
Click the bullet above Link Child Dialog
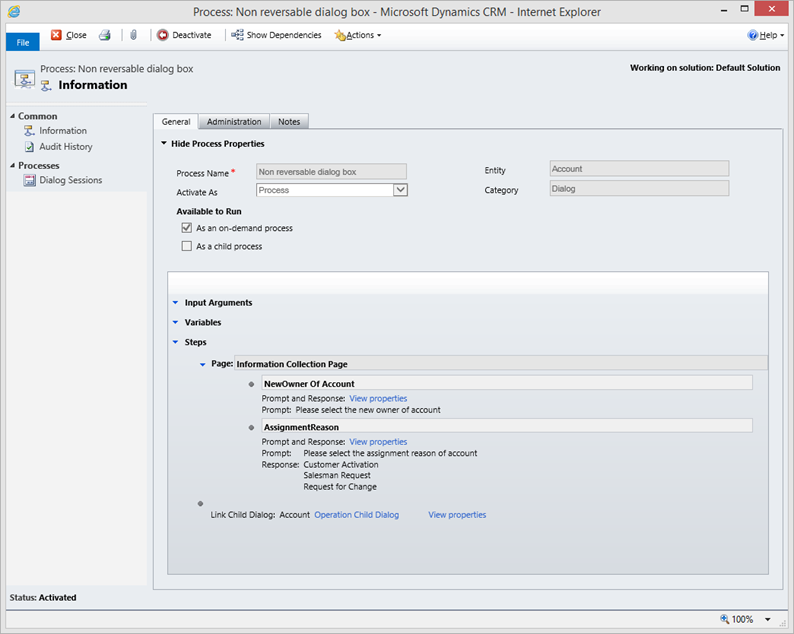point(201,503)
